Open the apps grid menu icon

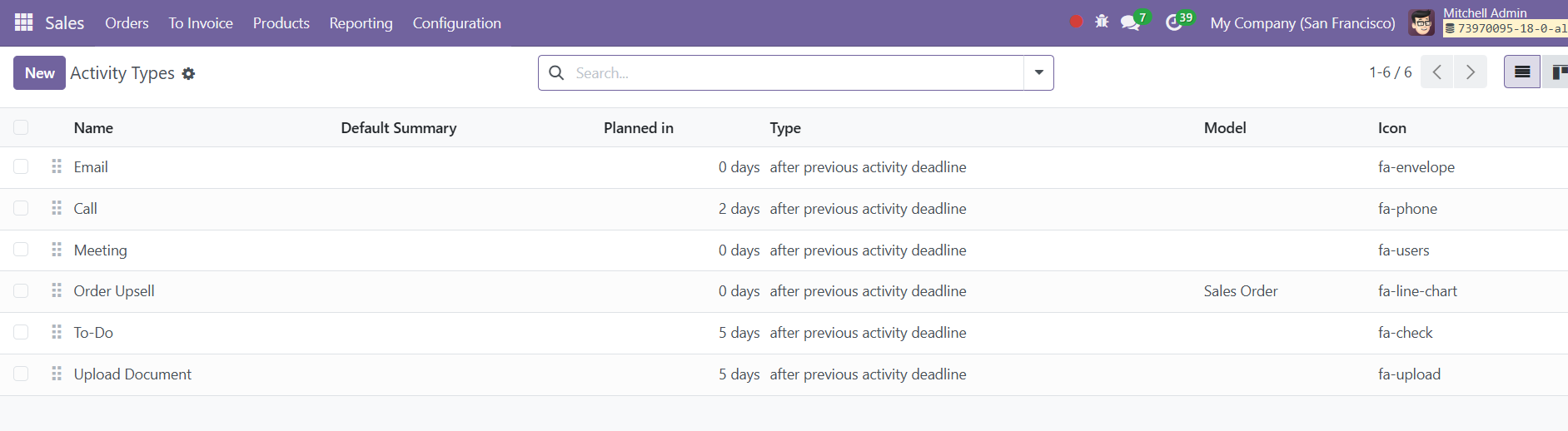pyautogui.click(x=24, y=22)
